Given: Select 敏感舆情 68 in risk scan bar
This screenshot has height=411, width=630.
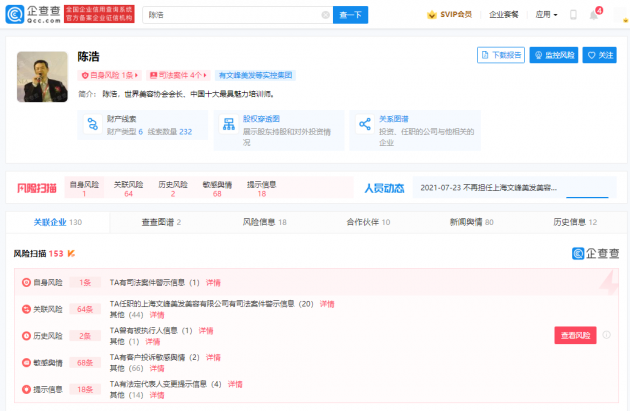Looking at the screenshot, I should point(217,188).
